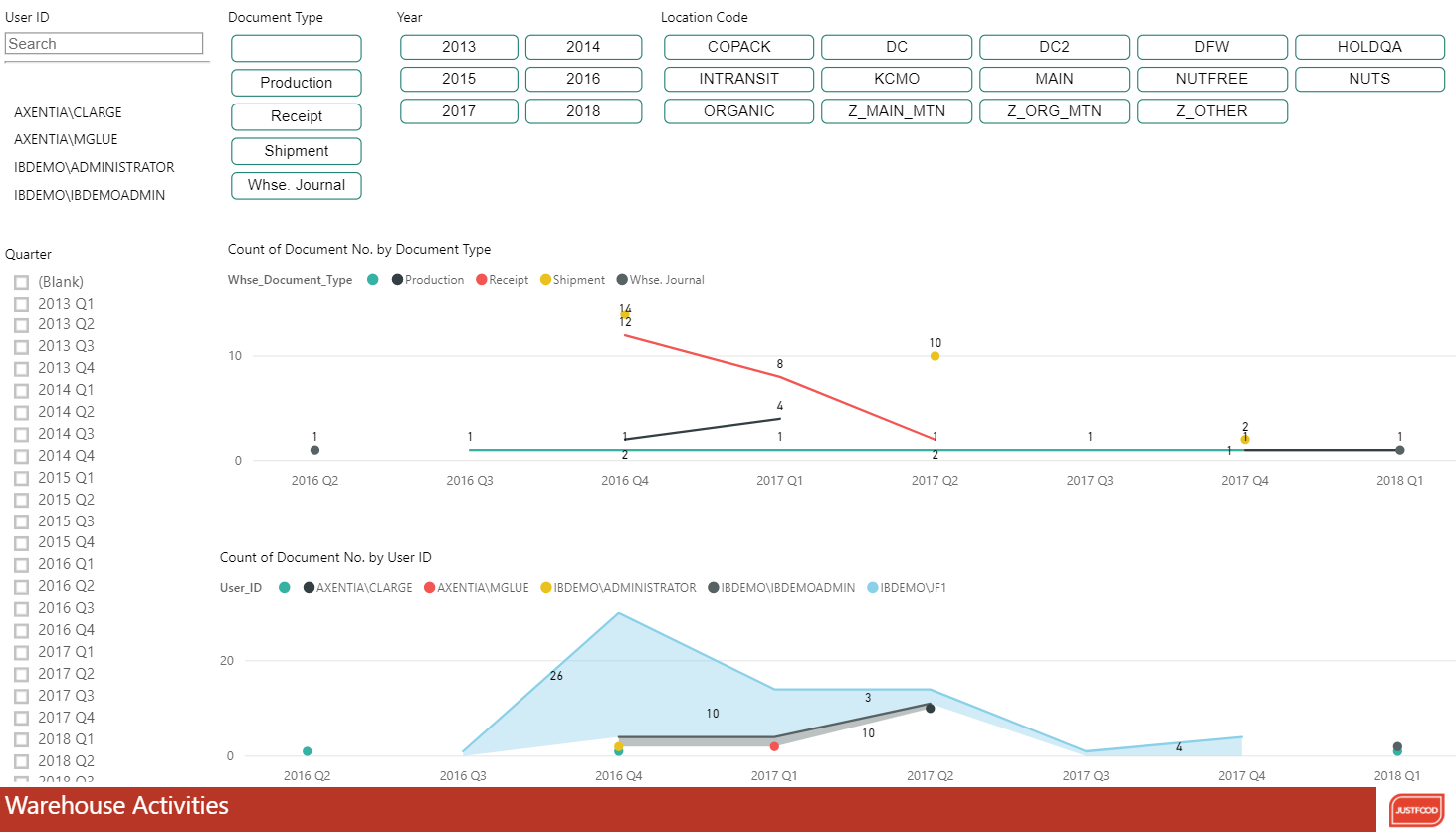1456x832 pixels.
Task: Click the blank Document Type button
Action: coord(296,48)
